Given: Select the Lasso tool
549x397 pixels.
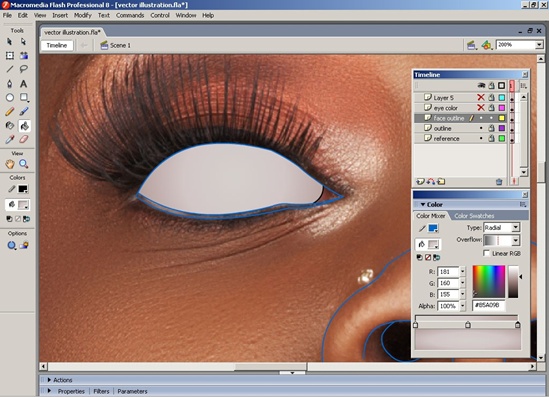Looking at the screenshot, I should [x=24, y=69].
